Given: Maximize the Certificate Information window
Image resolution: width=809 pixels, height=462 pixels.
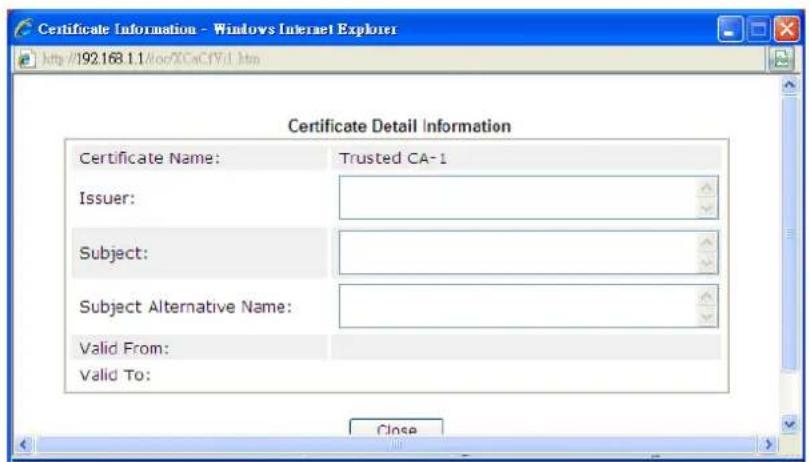Looking at the screenshot, I should [758, 29].
